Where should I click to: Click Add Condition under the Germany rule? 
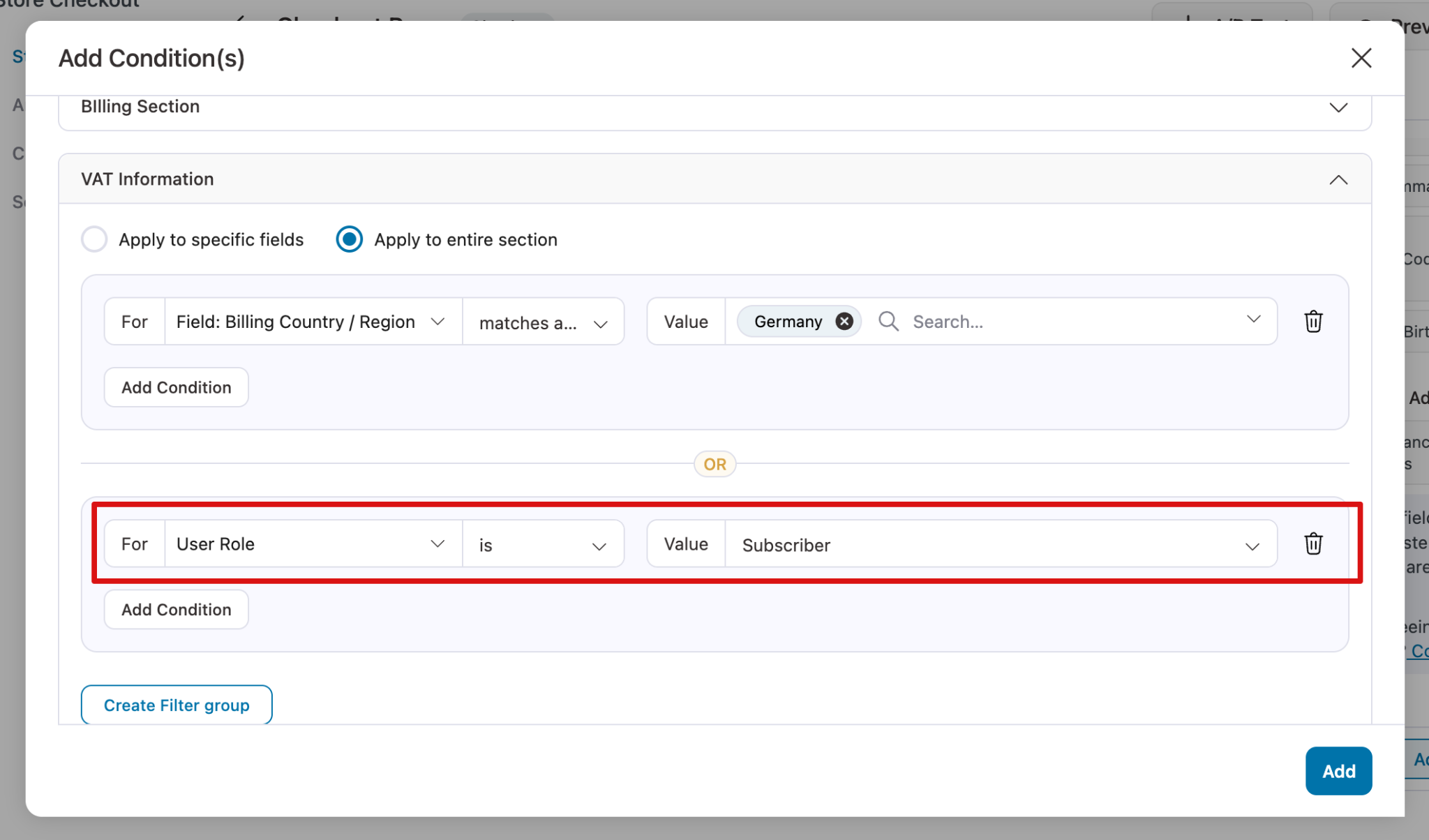tap(175, 387)
